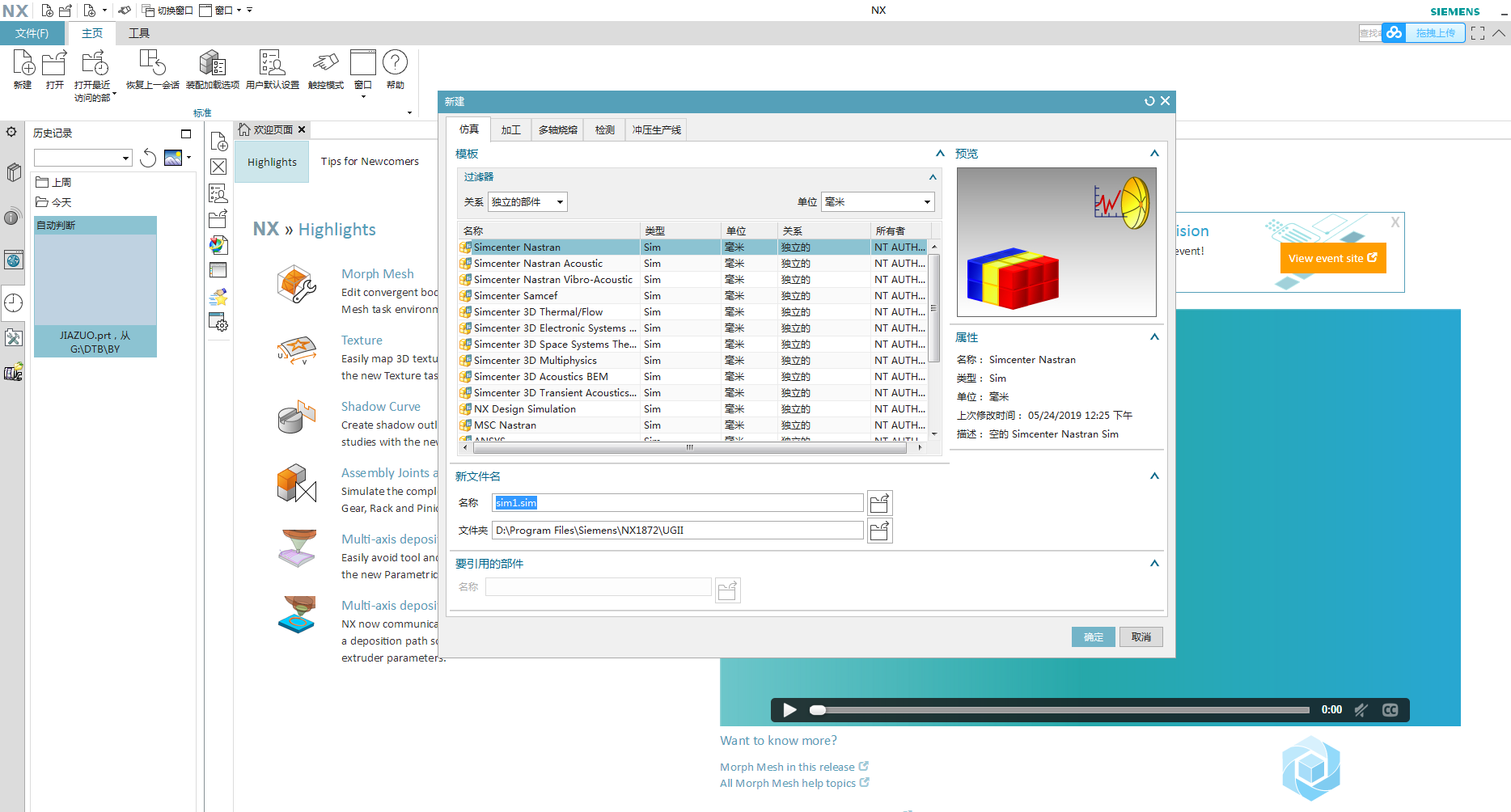The width and height of the screenshot is (1511, 812).
Task: Switch to the 检测 tab
Action: (x=605, y=130)
